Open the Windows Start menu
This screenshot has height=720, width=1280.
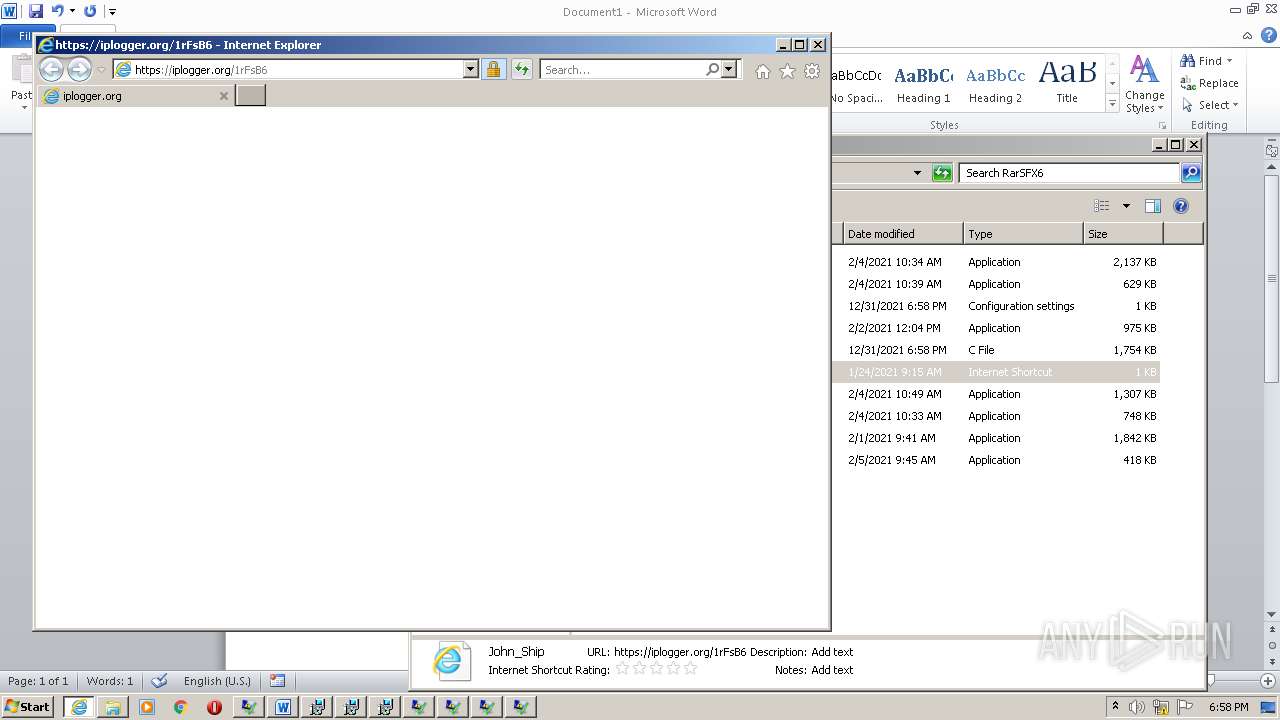(28, 707)
